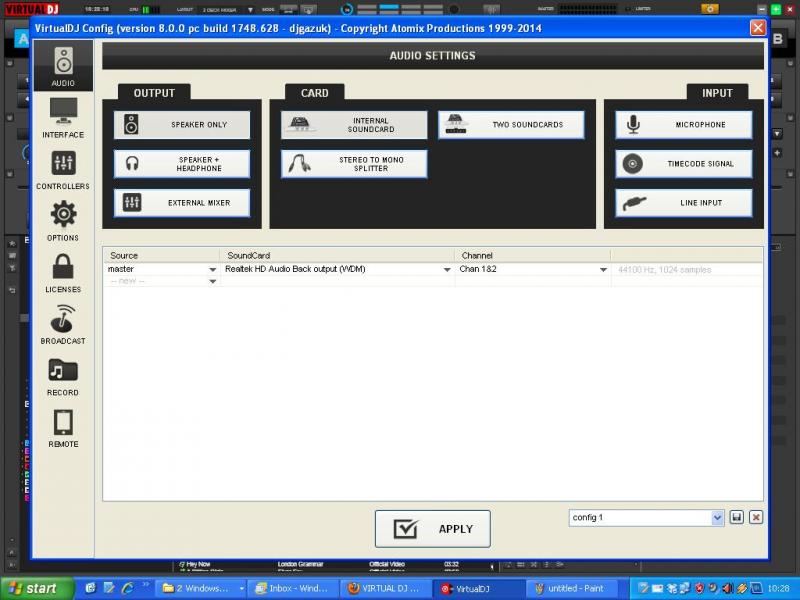800x600 pixels.
Task: Open the Licenses section
Action: 63,273
